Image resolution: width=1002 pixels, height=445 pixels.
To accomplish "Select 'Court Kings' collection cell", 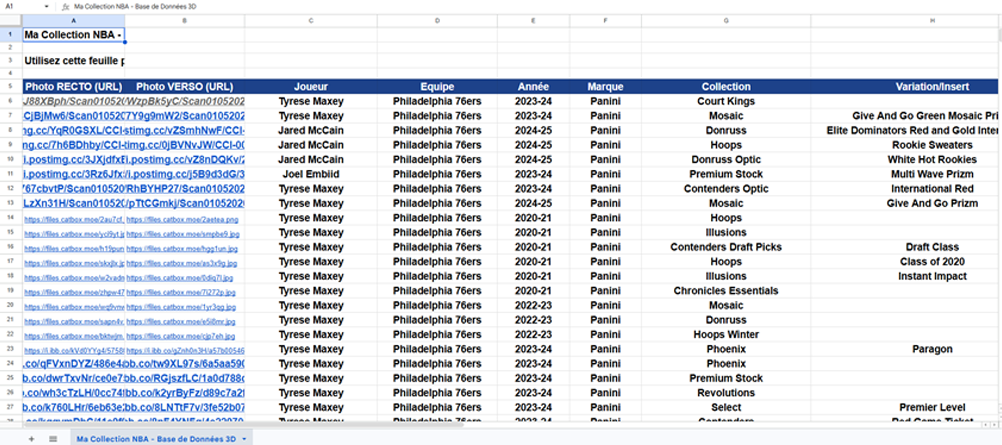I will (726, 101).
